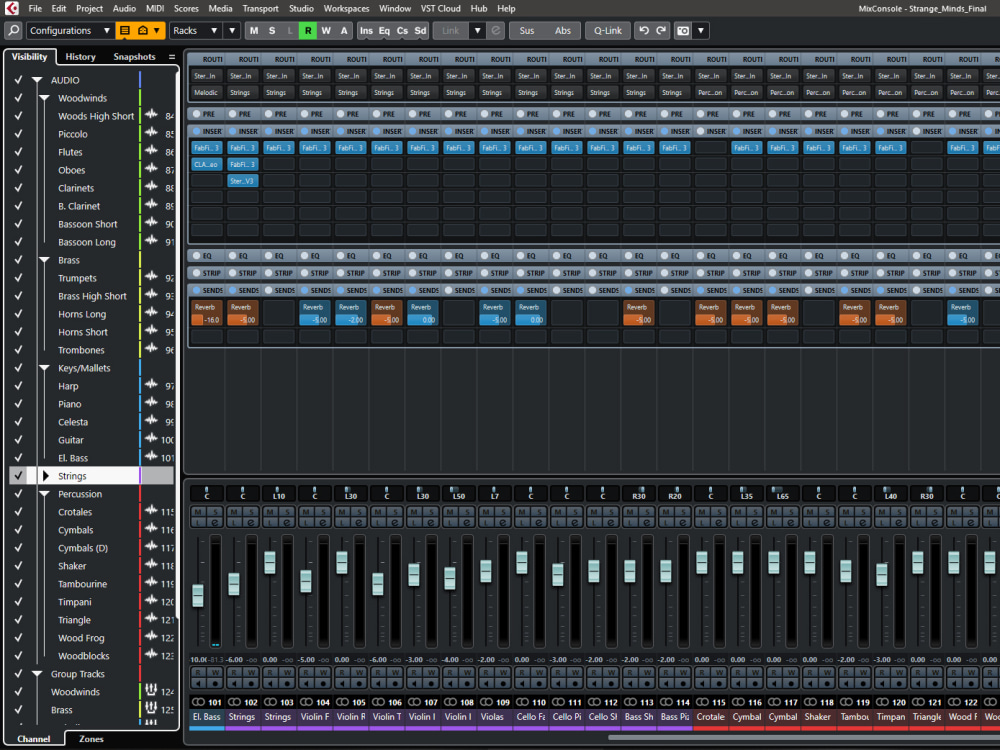Open the Link group dropdown arrow
Image resolution: width=1000 pixels, height=750 pixels.
477,31
